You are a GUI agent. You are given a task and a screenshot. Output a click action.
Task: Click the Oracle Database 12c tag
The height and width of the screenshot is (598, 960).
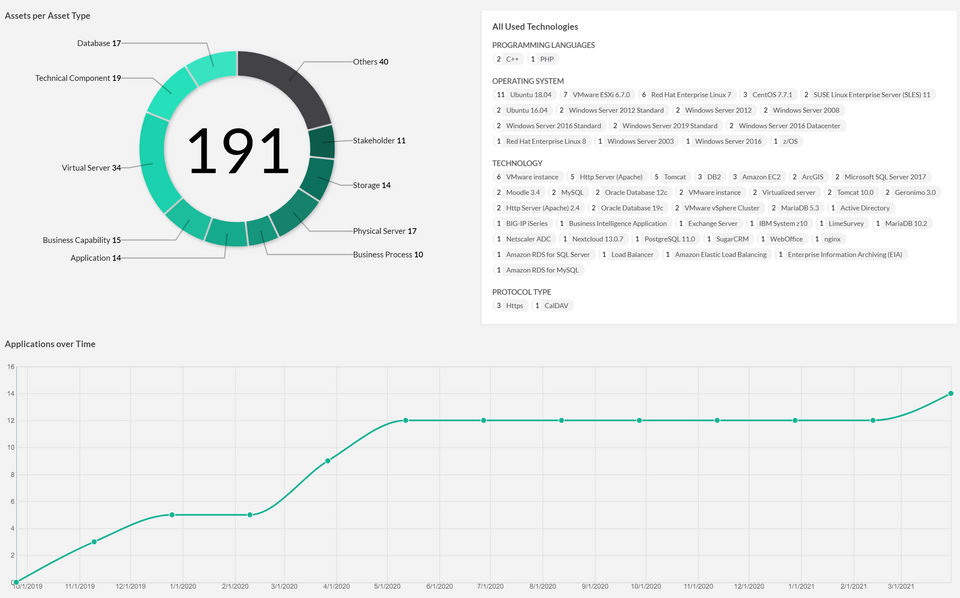click(x=631, y=192)
